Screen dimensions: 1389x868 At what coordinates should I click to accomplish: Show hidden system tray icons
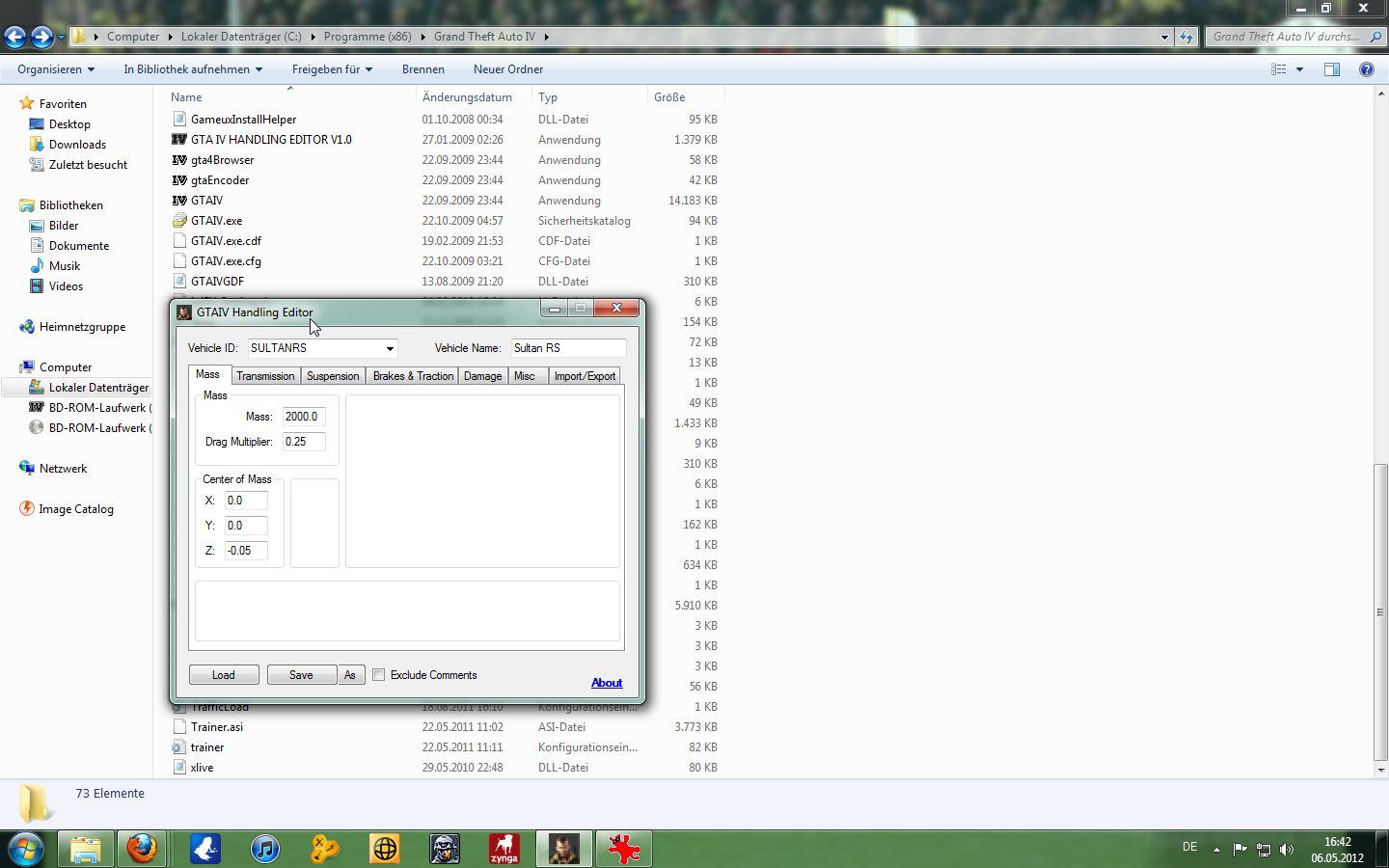click(x=1215, y=850)
